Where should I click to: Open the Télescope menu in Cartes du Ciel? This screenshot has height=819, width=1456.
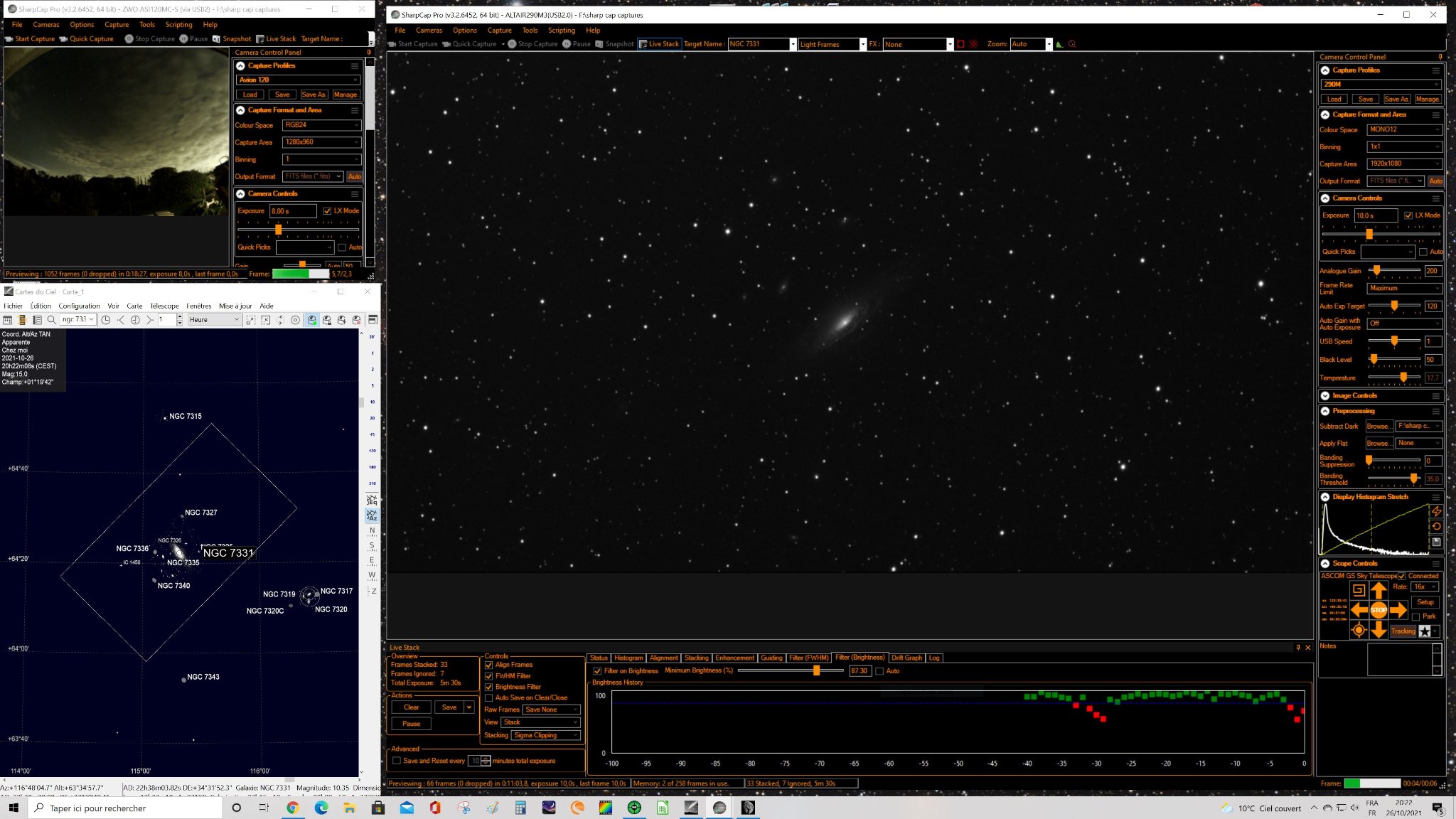[x=164, y=306]
